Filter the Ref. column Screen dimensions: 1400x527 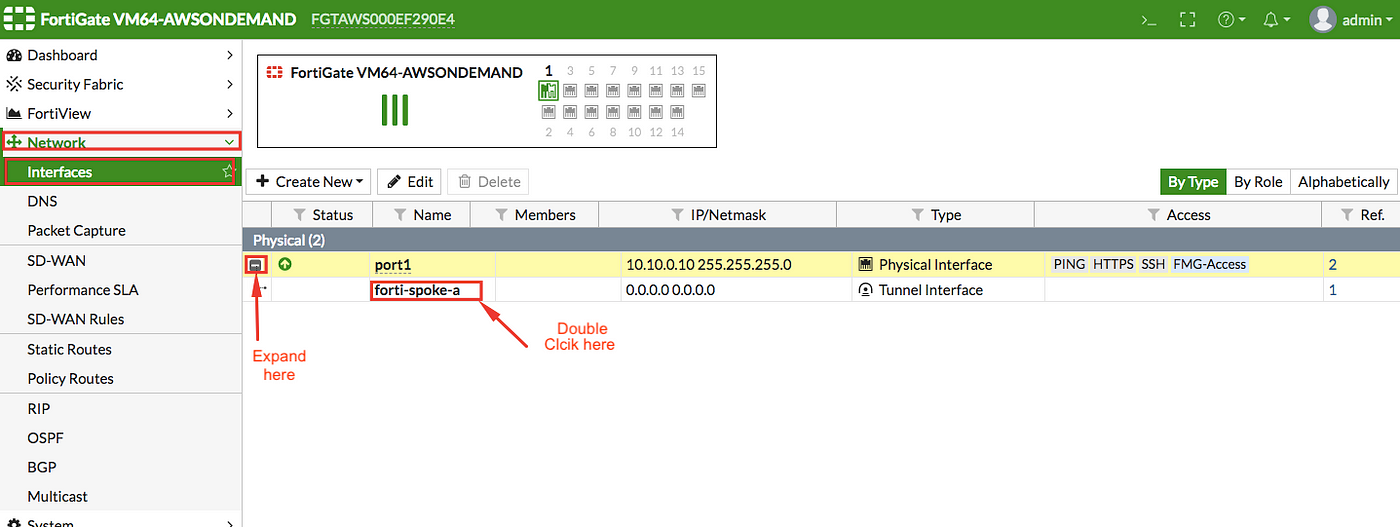coord(1346,214)
